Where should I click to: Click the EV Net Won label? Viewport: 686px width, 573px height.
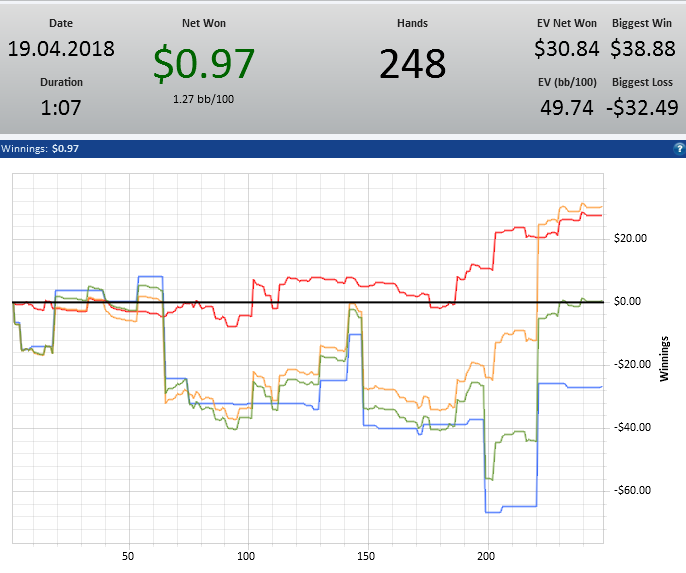click(567, 23)
